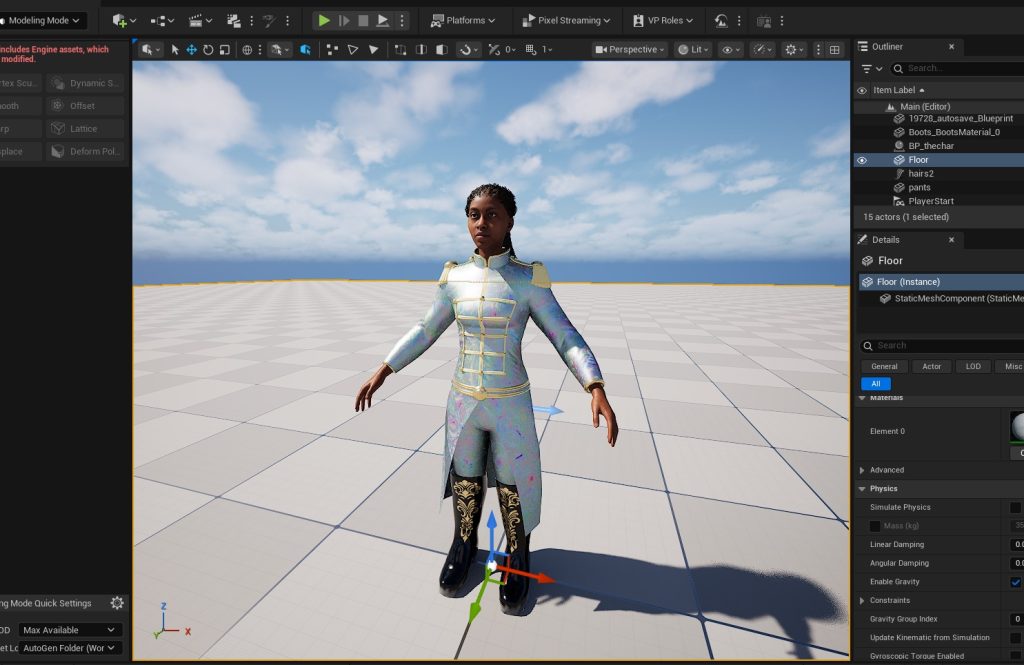This screenshot has height=665, width=1024.
Task: Click the Lattice deform tool
Action: 84,129
